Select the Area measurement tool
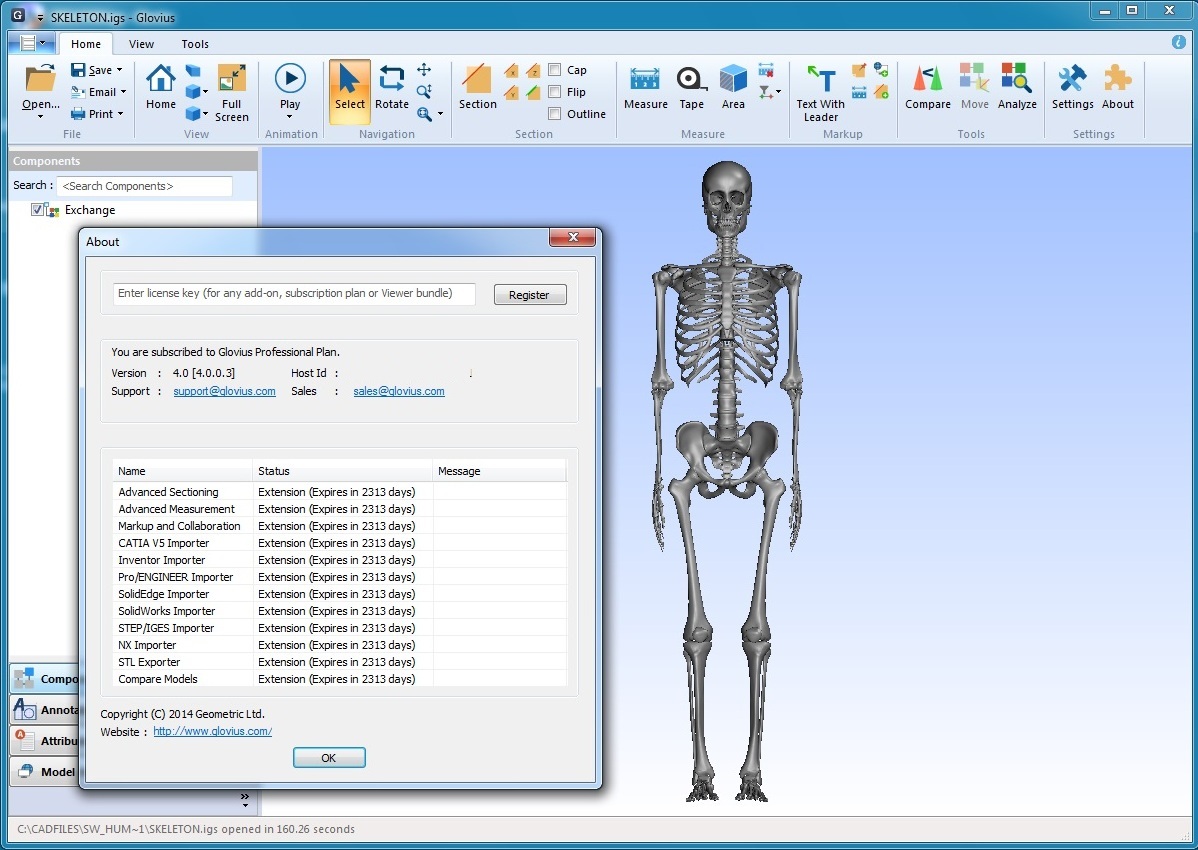The width and height of the screenshot is (1198, 850). 733,87
